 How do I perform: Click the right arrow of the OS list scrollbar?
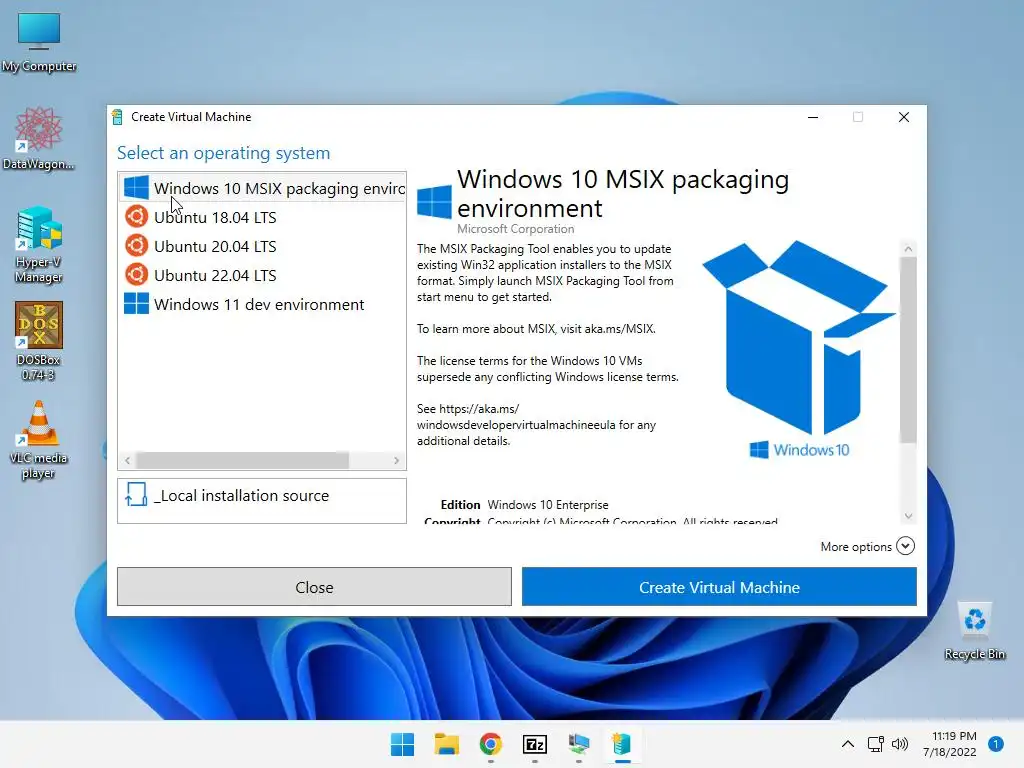pos(396,460)
